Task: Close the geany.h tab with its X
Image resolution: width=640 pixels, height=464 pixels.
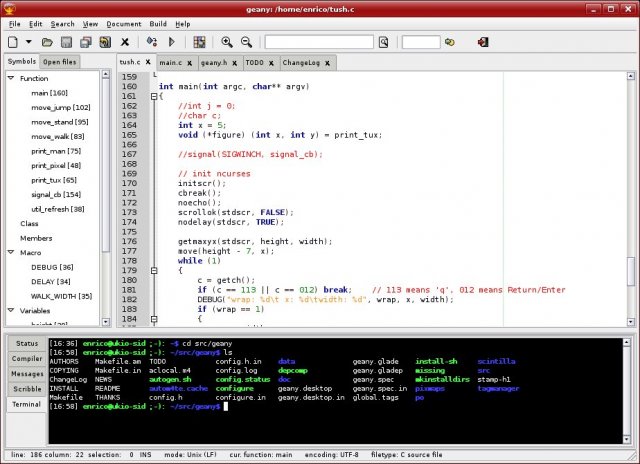Action: click(x=235, y=63)
